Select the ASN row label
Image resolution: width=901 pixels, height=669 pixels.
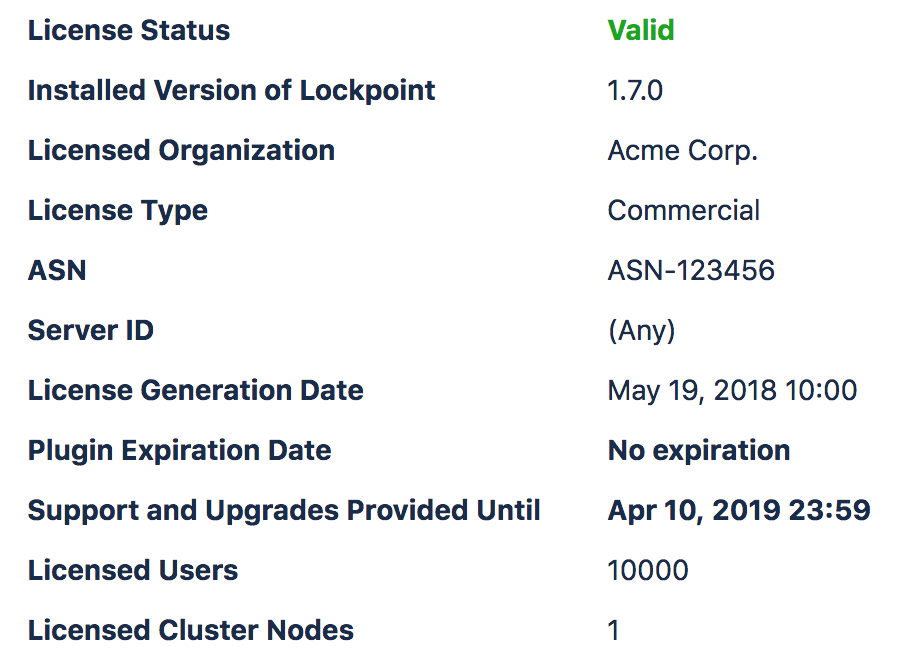tap(57, 270)
